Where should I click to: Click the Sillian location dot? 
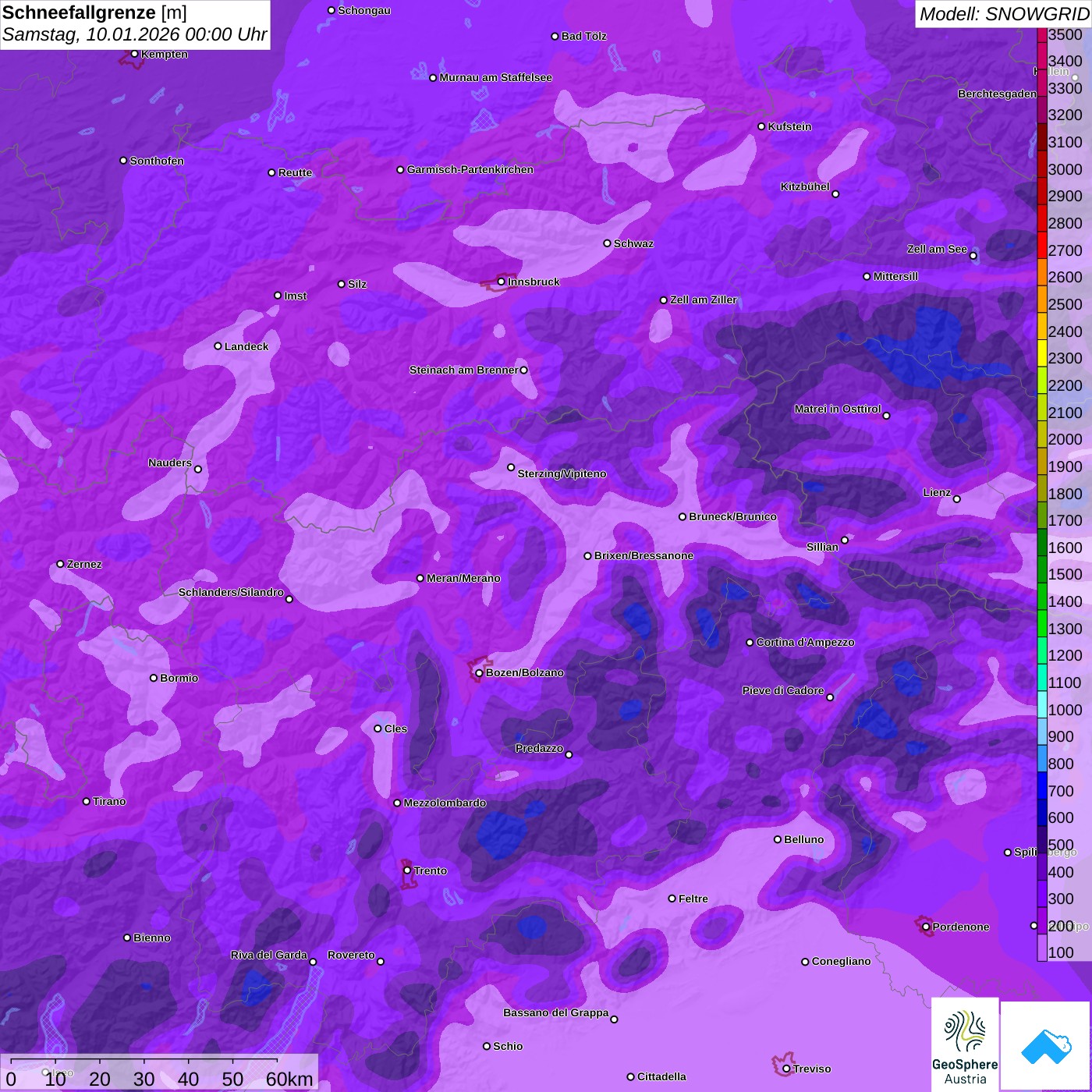(x=845, y=540)
